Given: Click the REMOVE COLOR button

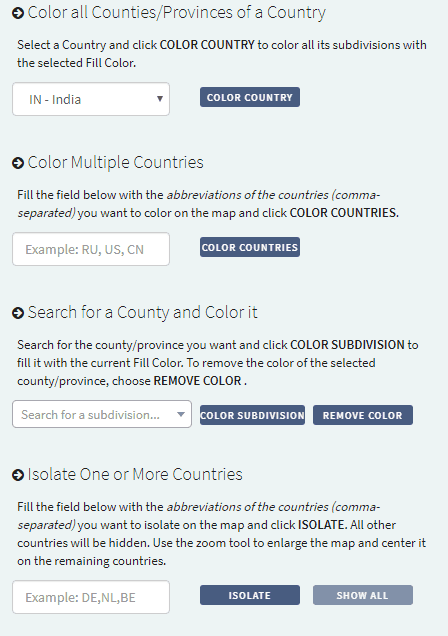Looking at the screenshot, I should pos(363,415).
